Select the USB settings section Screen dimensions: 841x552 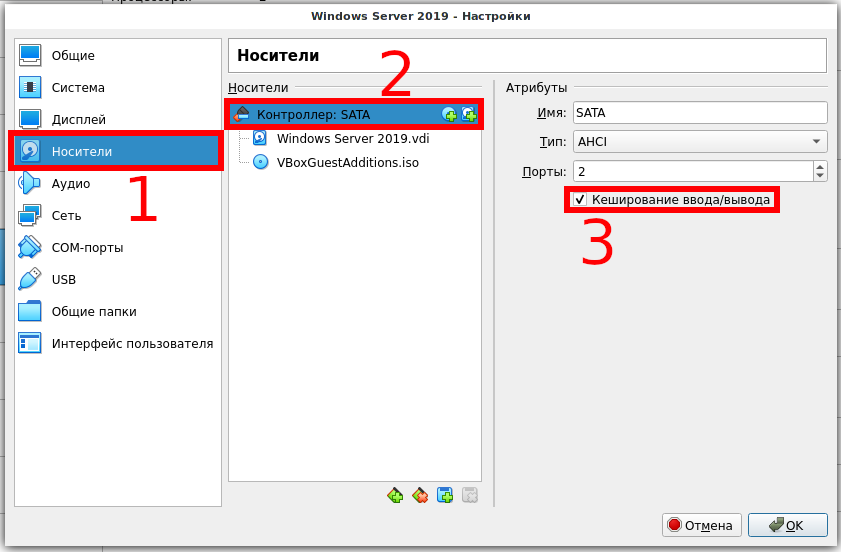[x=63, y=279]
